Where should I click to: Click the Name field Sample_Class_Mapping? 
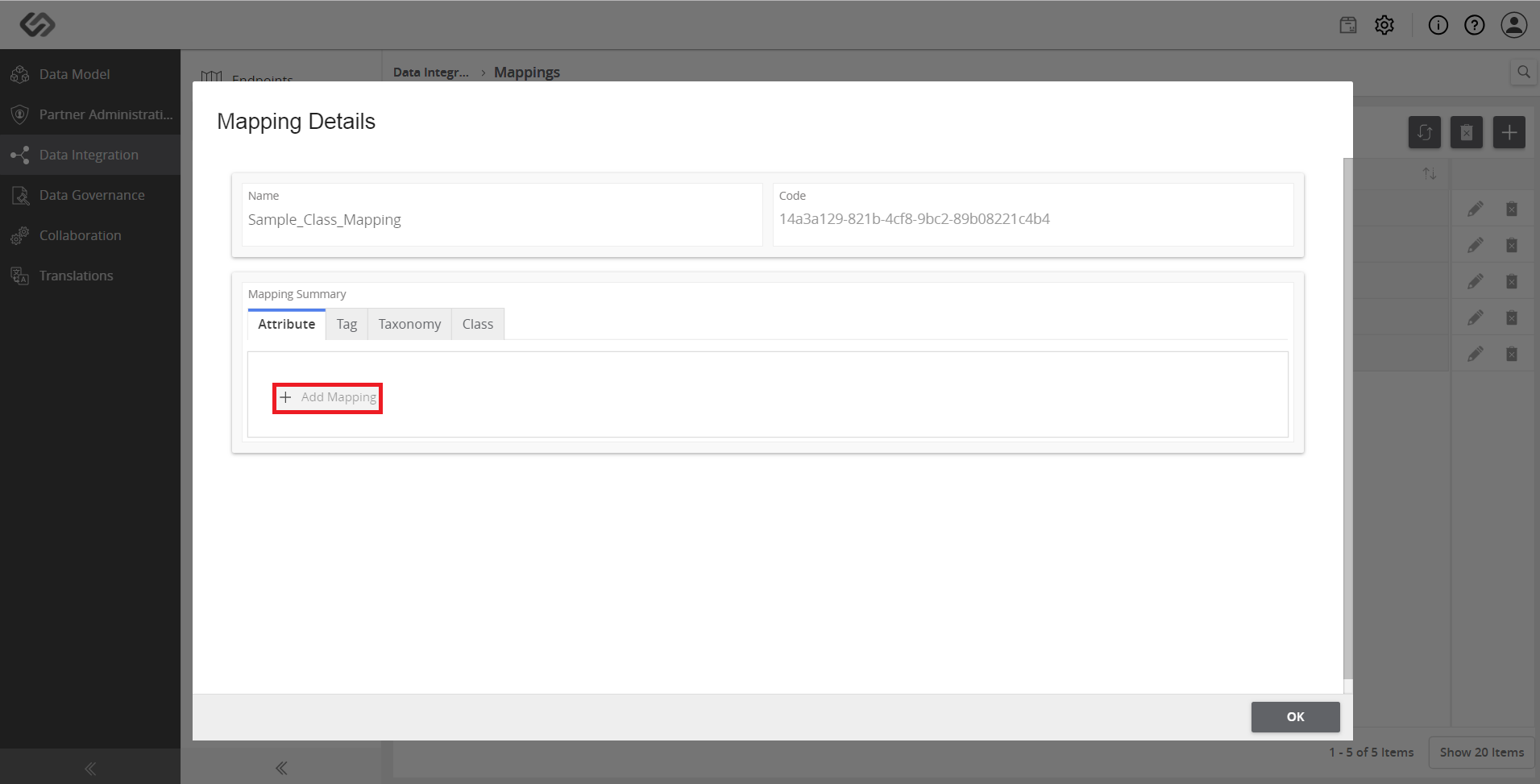click(x=502, y=214)
